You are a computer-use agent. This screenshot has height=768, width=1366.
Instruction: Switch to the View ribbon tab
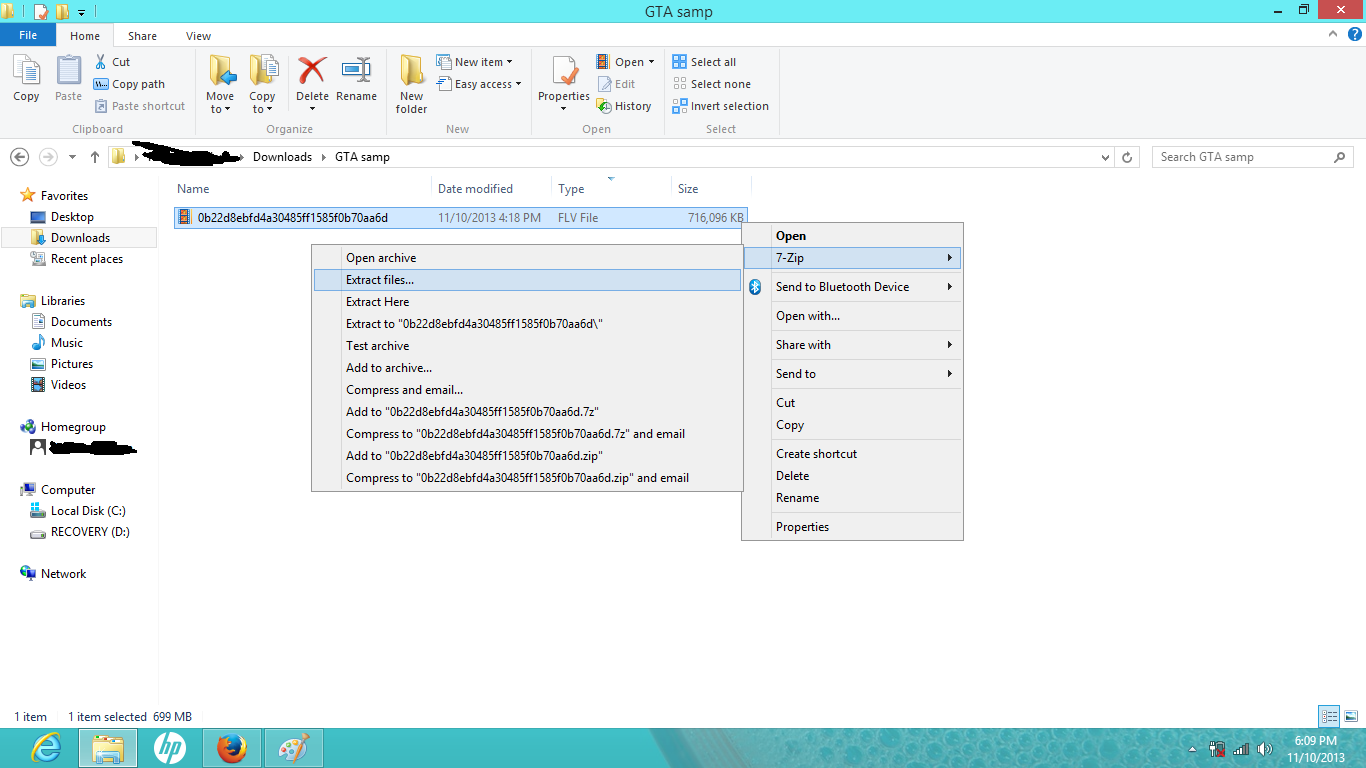198,36
